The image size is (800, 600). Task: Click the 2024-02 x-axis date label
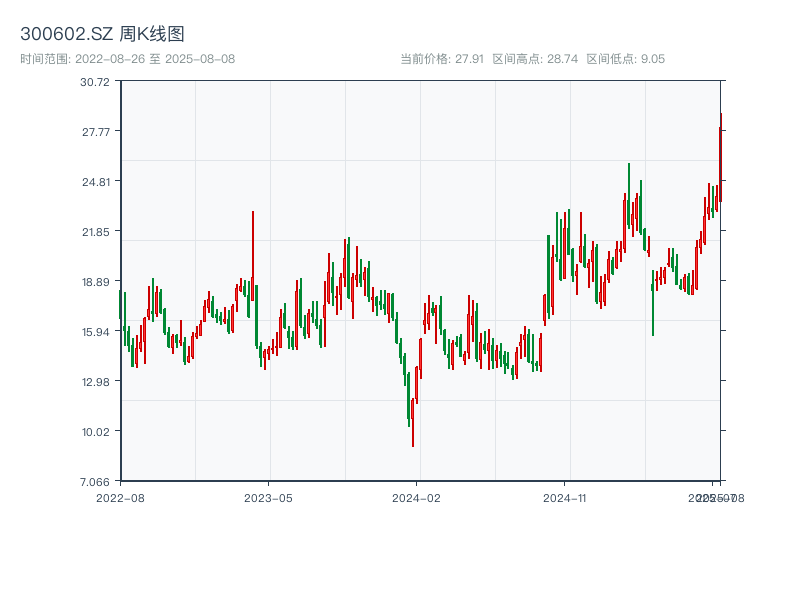coord(416,497)
